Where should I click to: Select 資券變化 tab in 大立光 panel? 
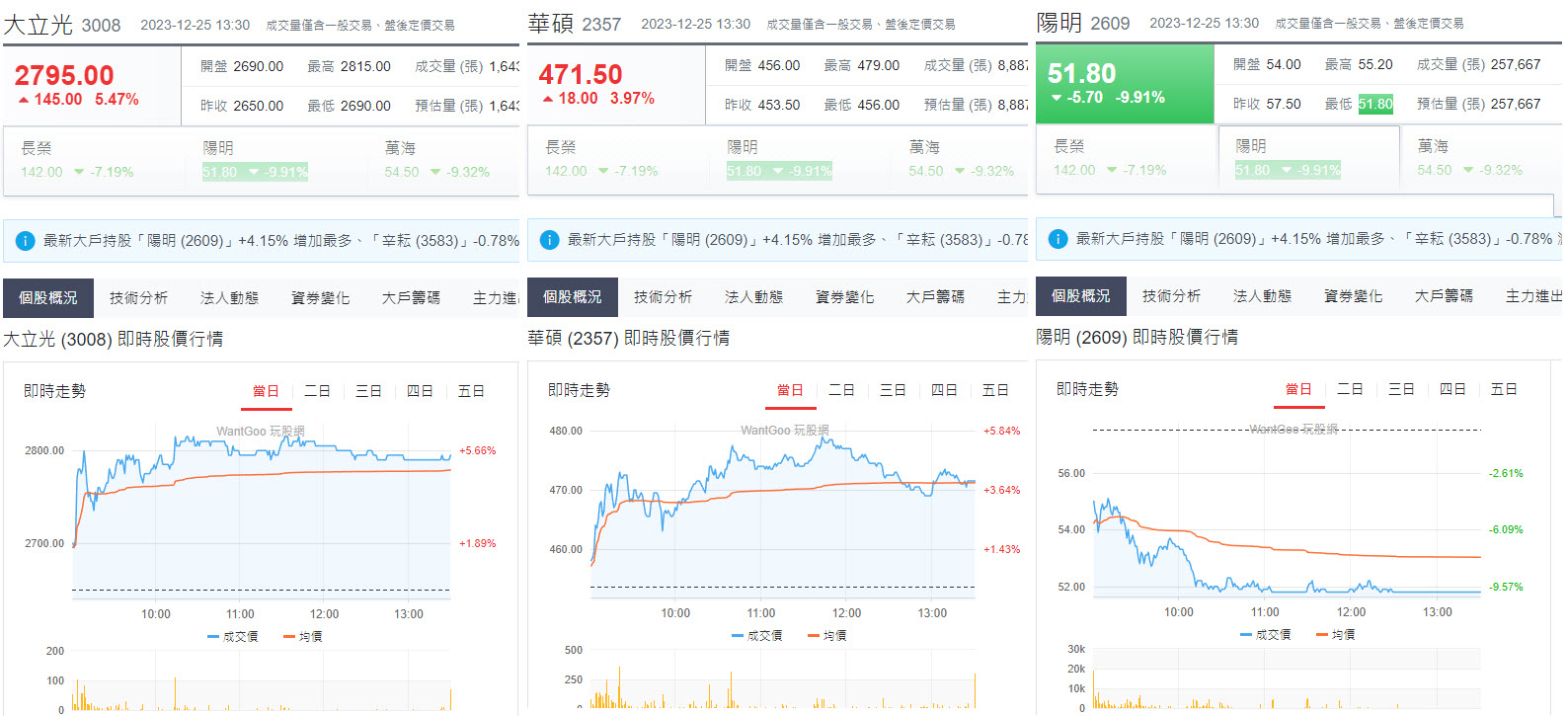321,298
